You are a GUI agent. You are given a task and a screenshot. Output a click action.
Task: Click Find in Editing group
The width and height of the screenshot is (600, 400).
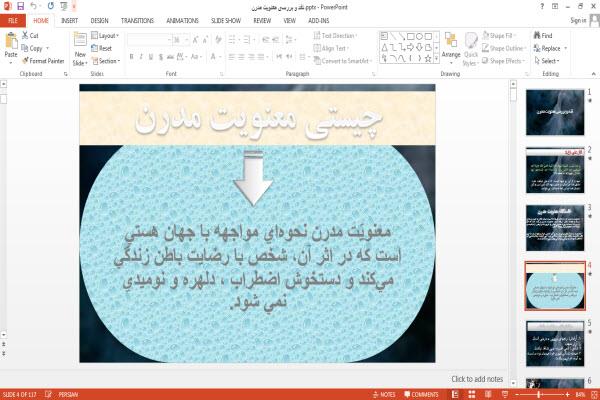coord(543,36)
